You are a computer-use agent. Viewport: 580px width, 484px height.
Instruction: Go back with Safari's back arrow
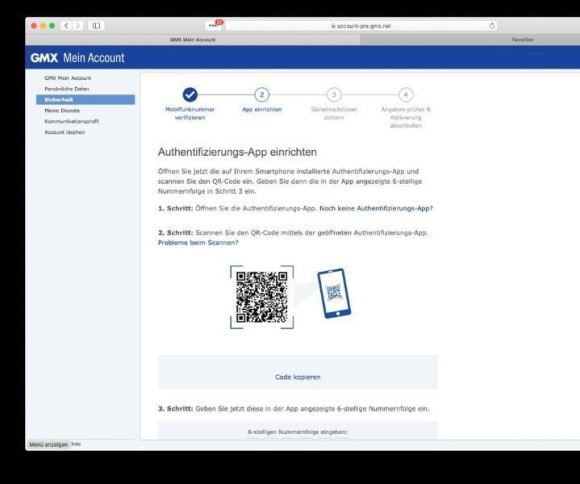coord(66,26)
